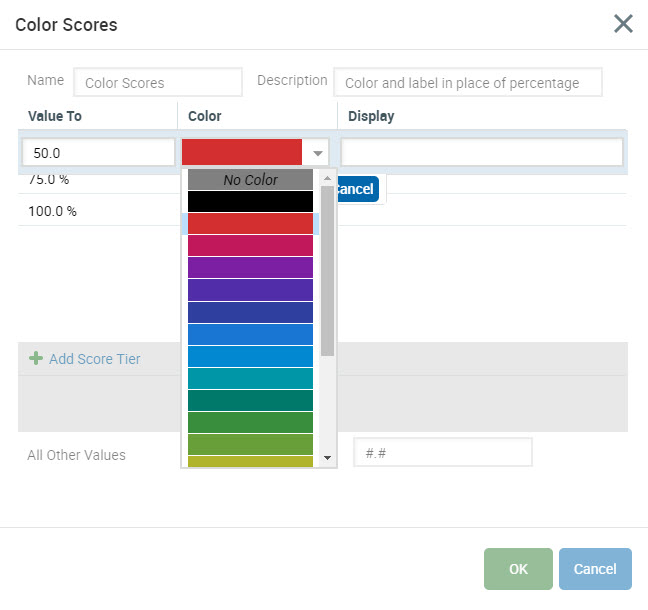
Task: Click the color list scrollbar thumb
Action: click(x=327, y=270)
